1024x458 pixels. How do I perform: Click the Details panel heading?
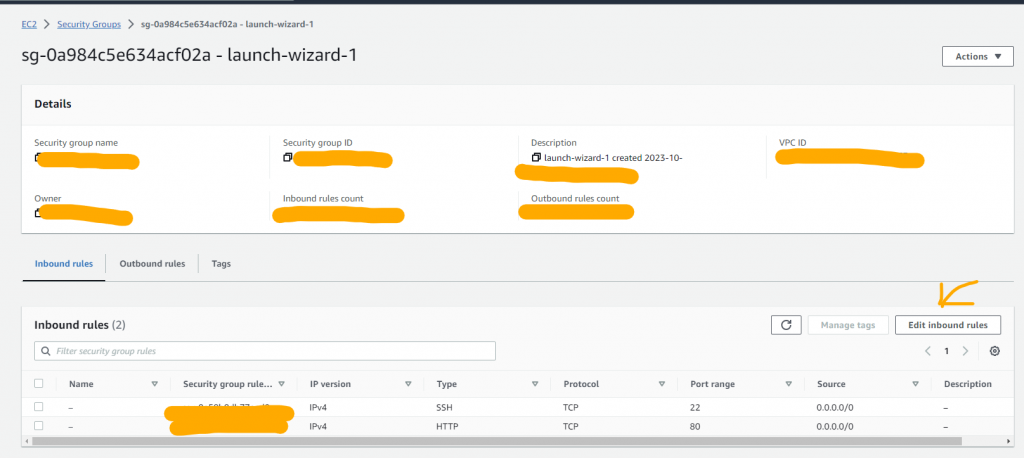(53, 104)
